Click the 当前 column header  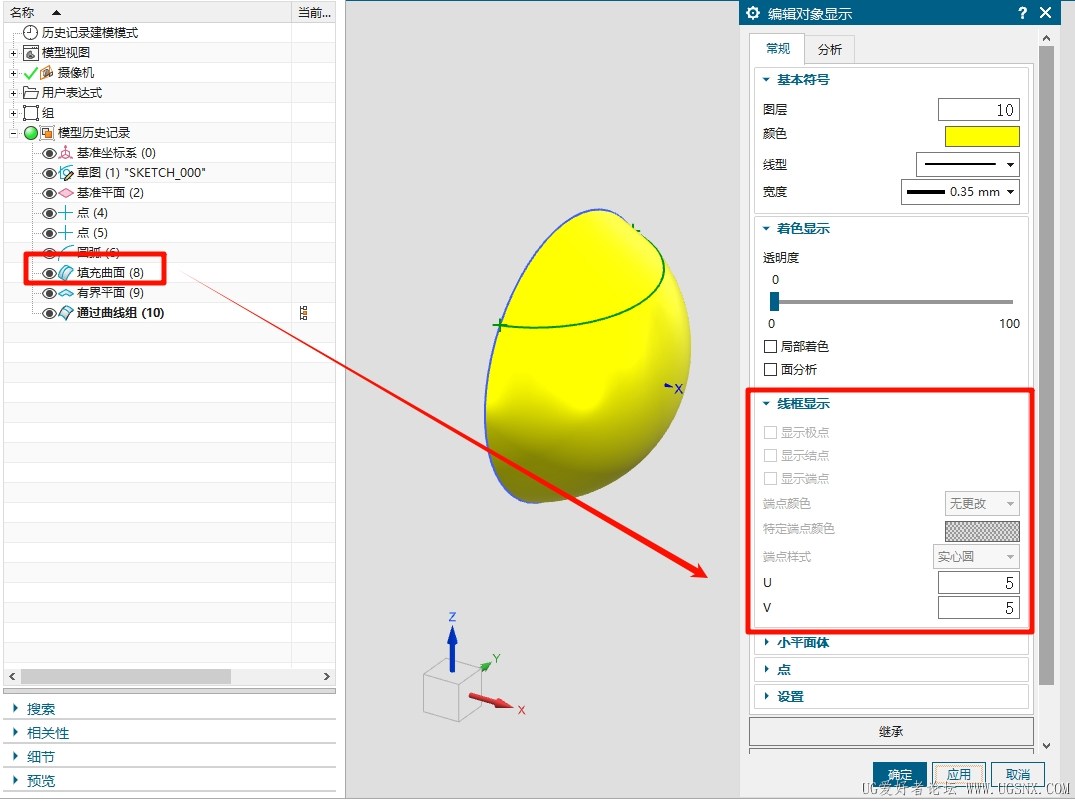tap(314, 12)
